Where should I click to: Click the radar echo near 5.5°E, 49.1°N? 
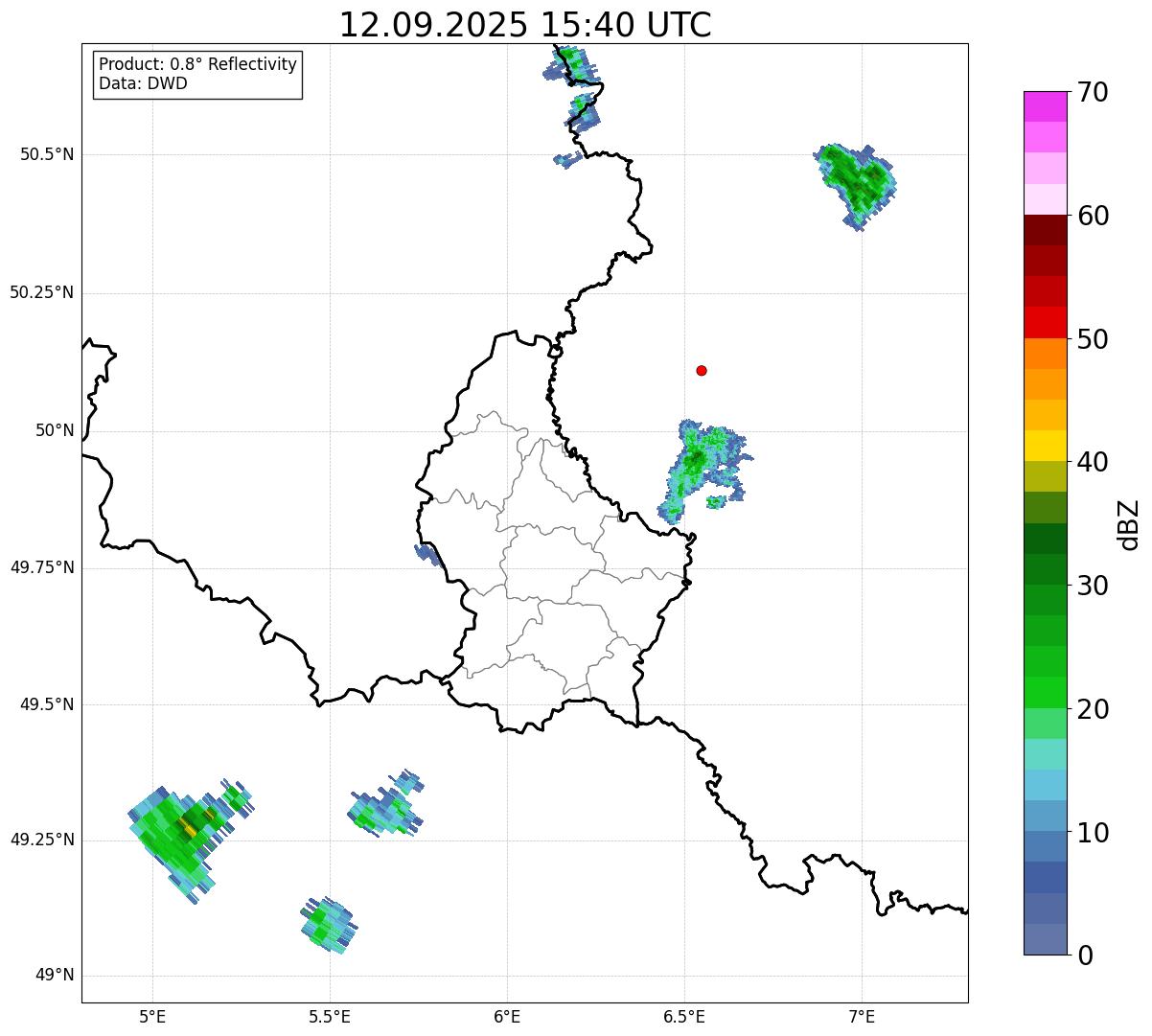pos(328,925)
